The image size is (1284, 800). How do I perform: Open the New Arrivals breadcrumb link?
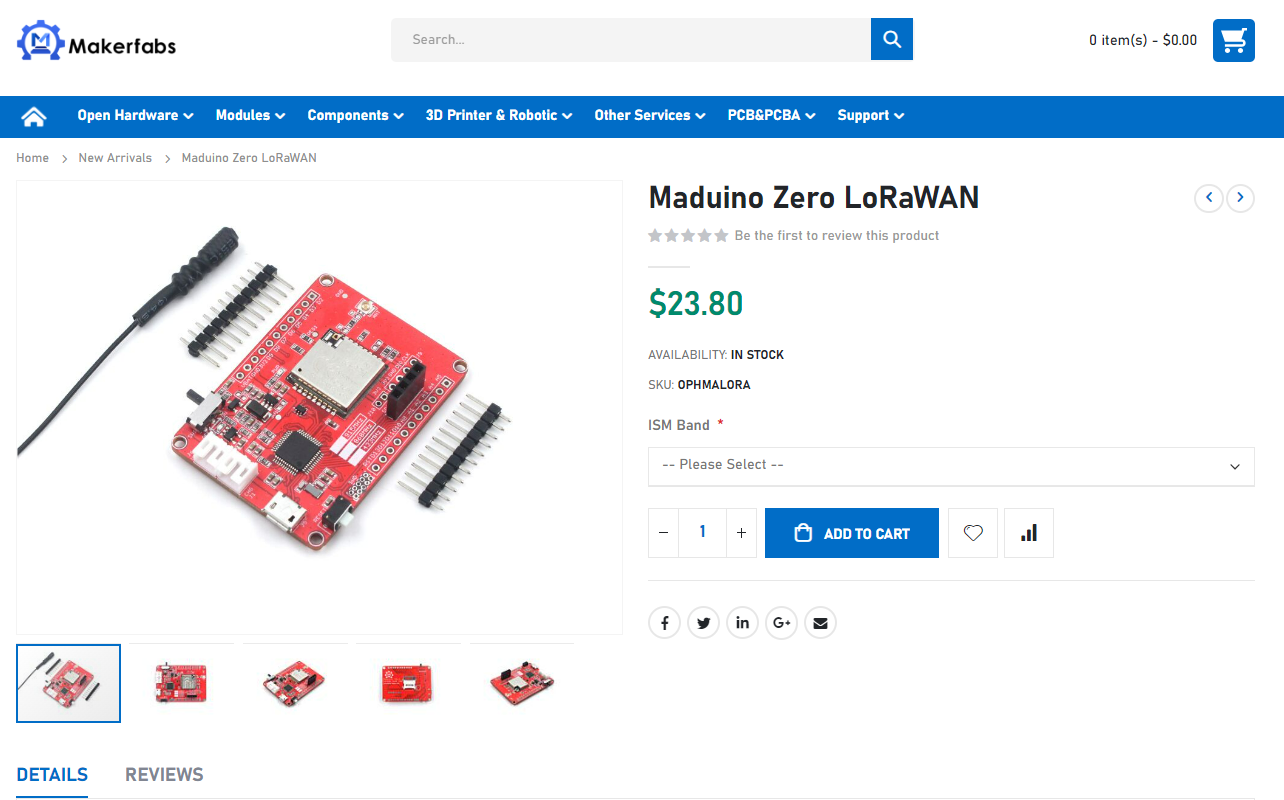[115, 158]
